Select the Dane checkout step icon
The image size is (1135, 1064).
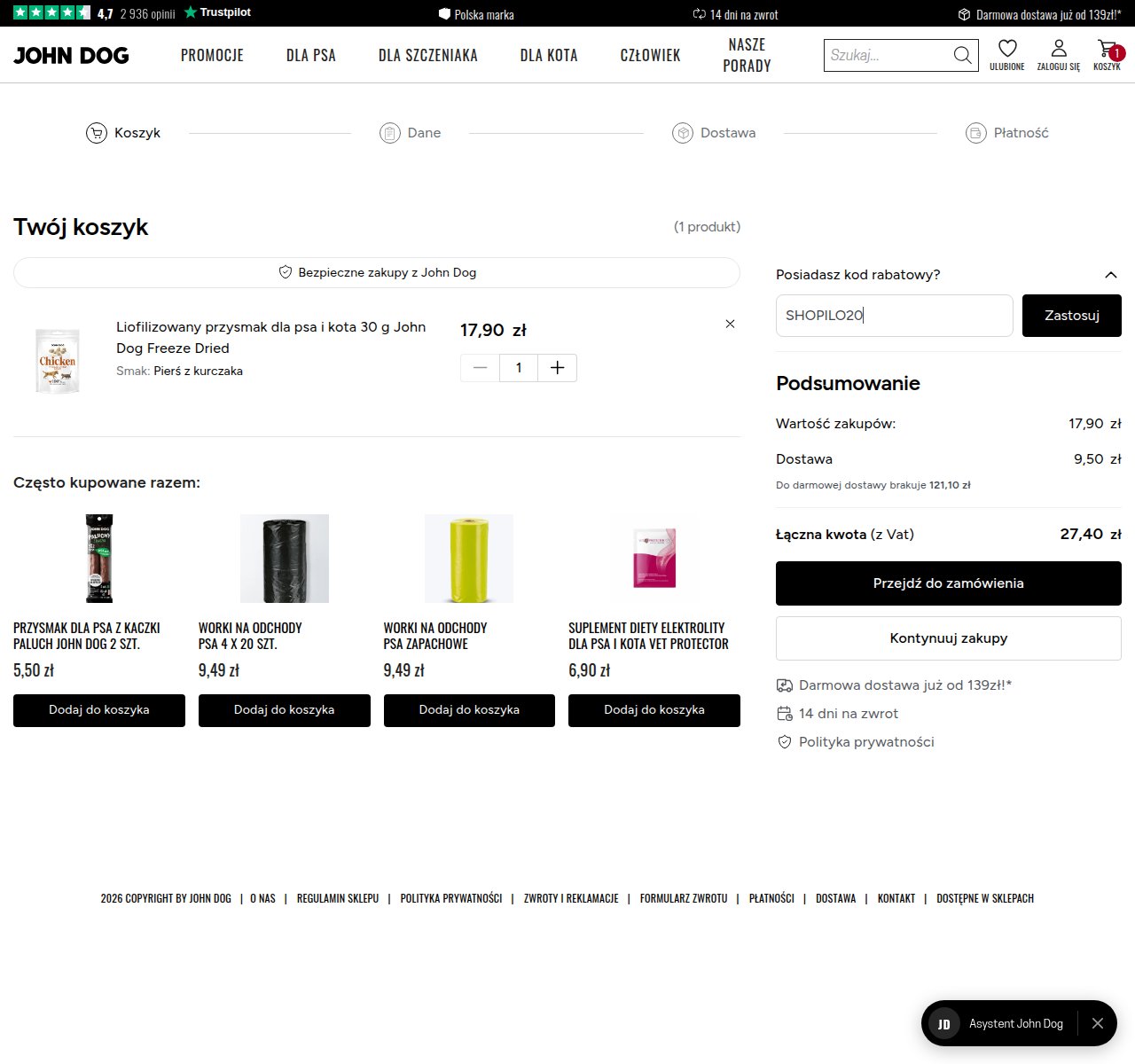pos(389,133)
